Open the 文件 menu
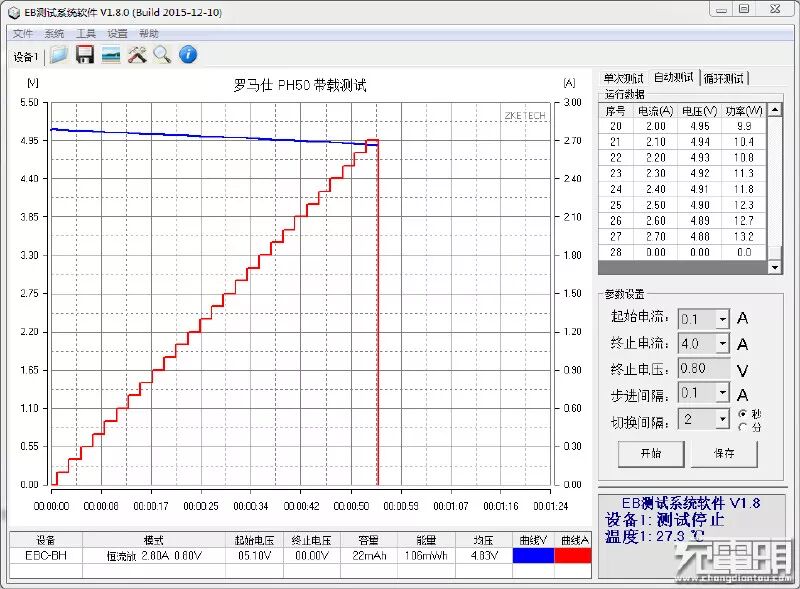Screen dimensions: 800x589 click(22, 34)
